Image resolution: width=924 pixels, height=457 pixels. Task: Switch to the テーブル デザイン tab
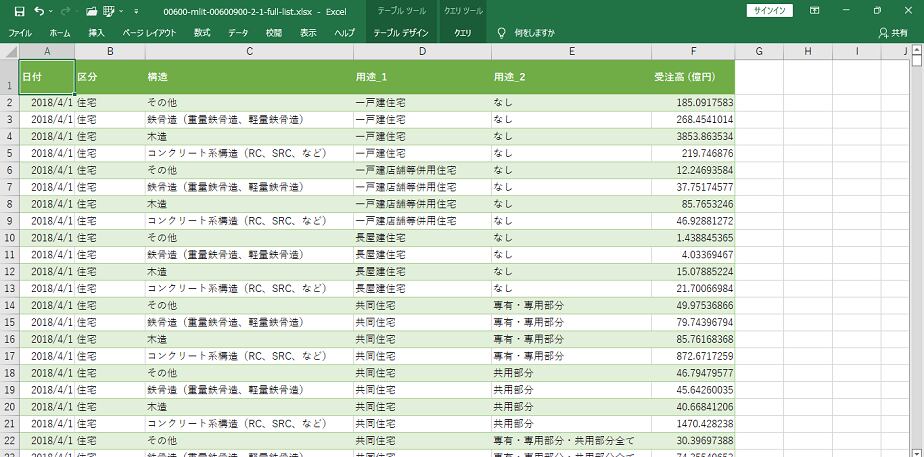(x=399, y=33)
